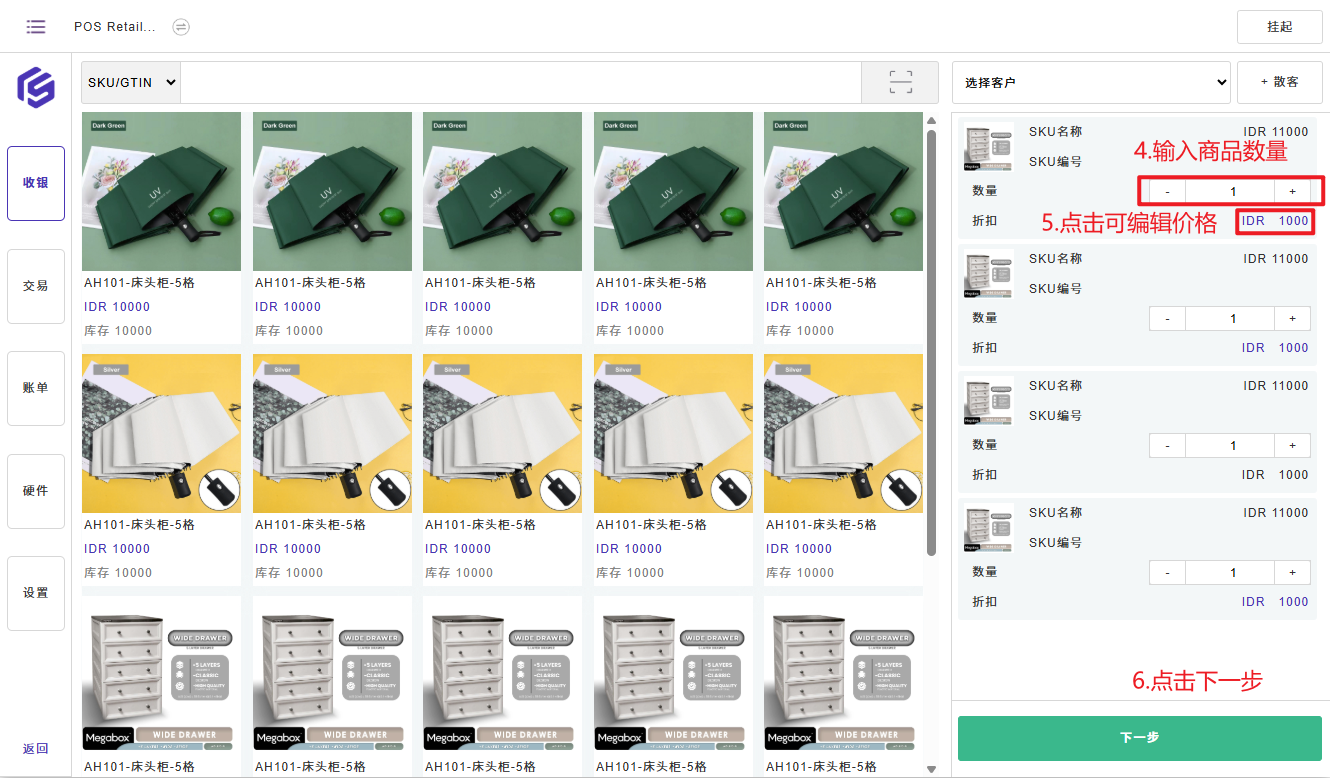Click the 返回 back link

click(36, 749)
